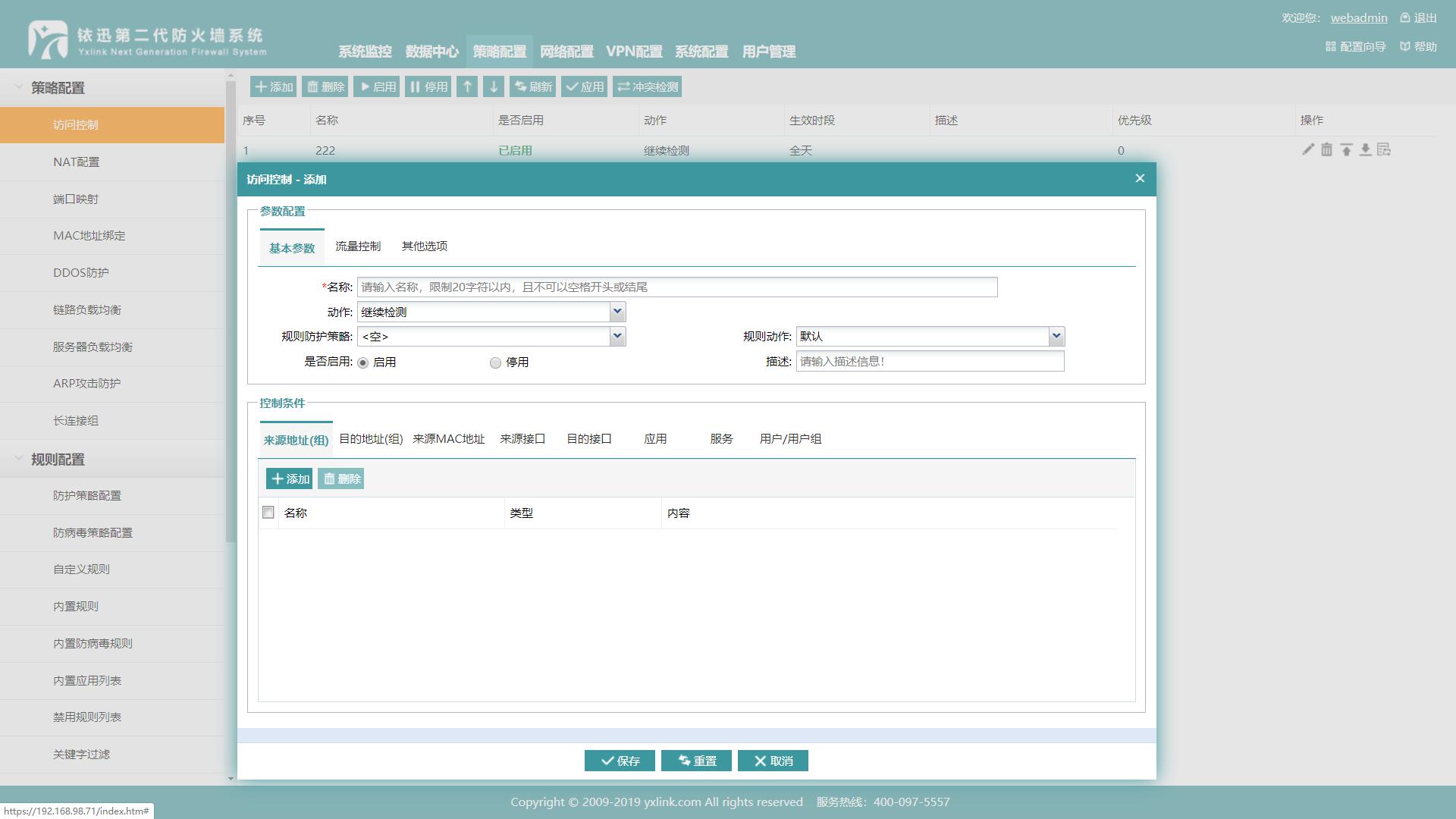The image size is (1456, 819).
Task: Open the VPN配置 menu
Action: point(634,52)
